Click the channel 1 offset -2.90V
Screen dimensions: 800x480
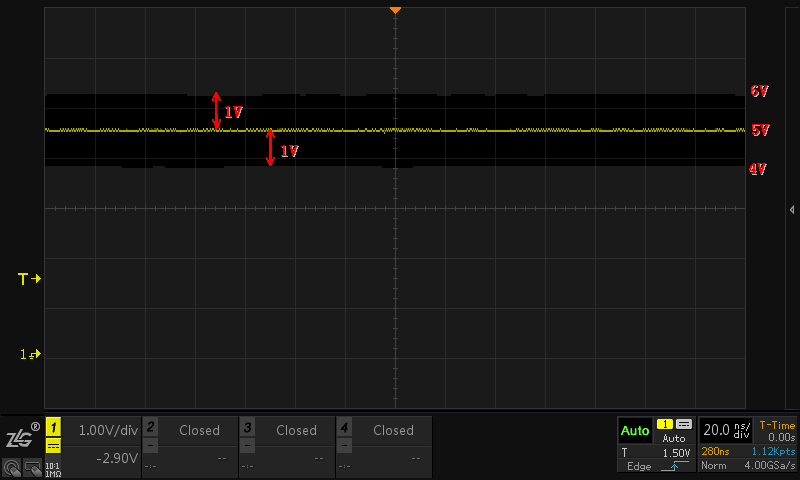click(x=117, y=458)
